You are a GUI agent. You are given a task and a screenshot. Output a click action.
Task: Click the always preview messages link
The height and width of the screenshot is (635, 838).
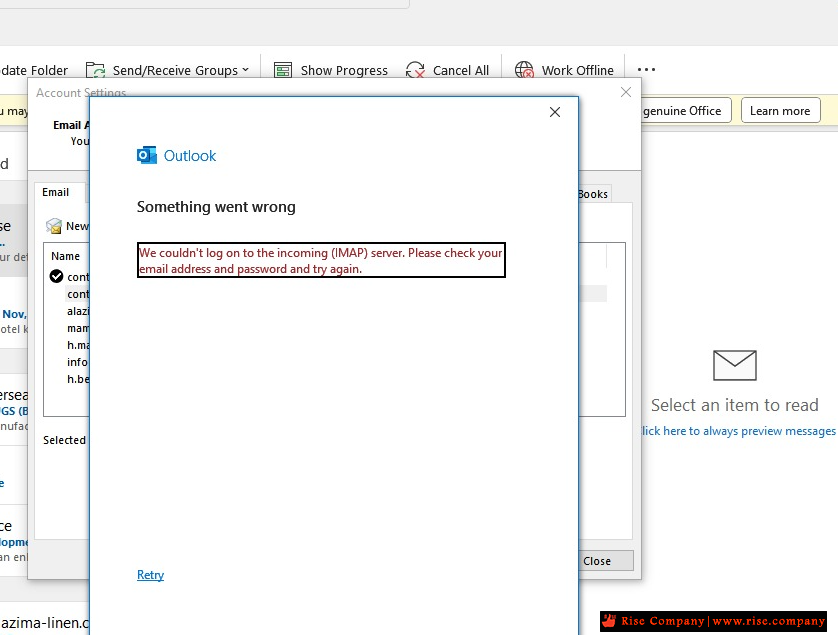(738, 431)
